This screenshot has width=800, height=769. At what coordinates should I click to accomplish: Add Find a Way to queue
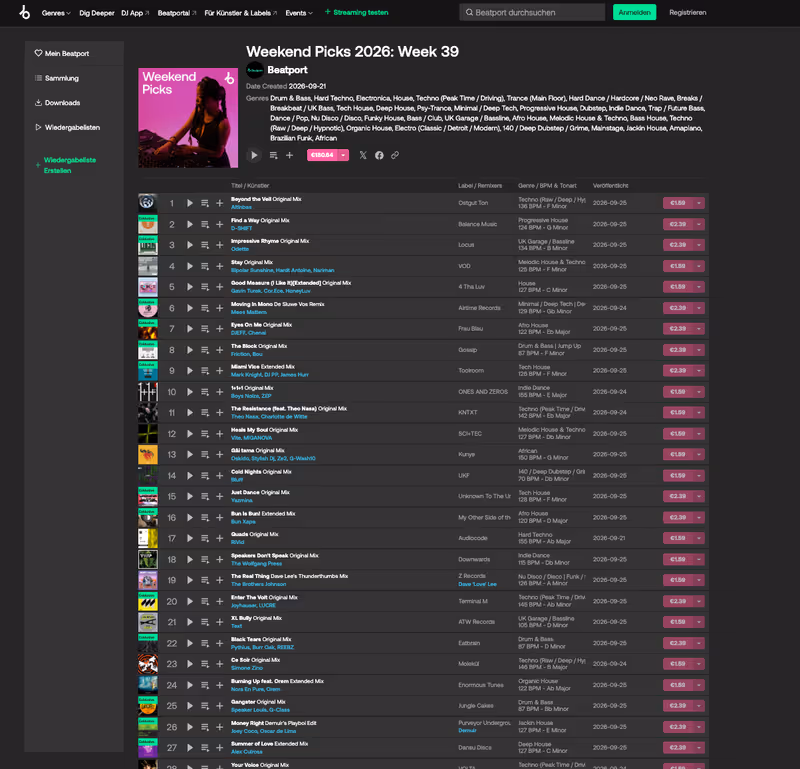pyautogui.click(x=205, y=225)
